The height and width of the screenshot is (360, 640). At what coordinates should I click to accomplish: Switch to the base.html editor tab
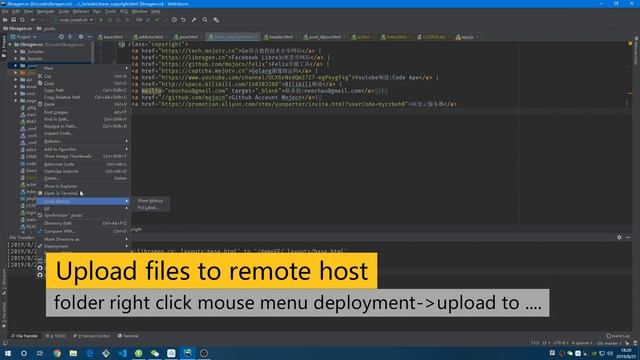pyautogui.click(x=113, y=37)
